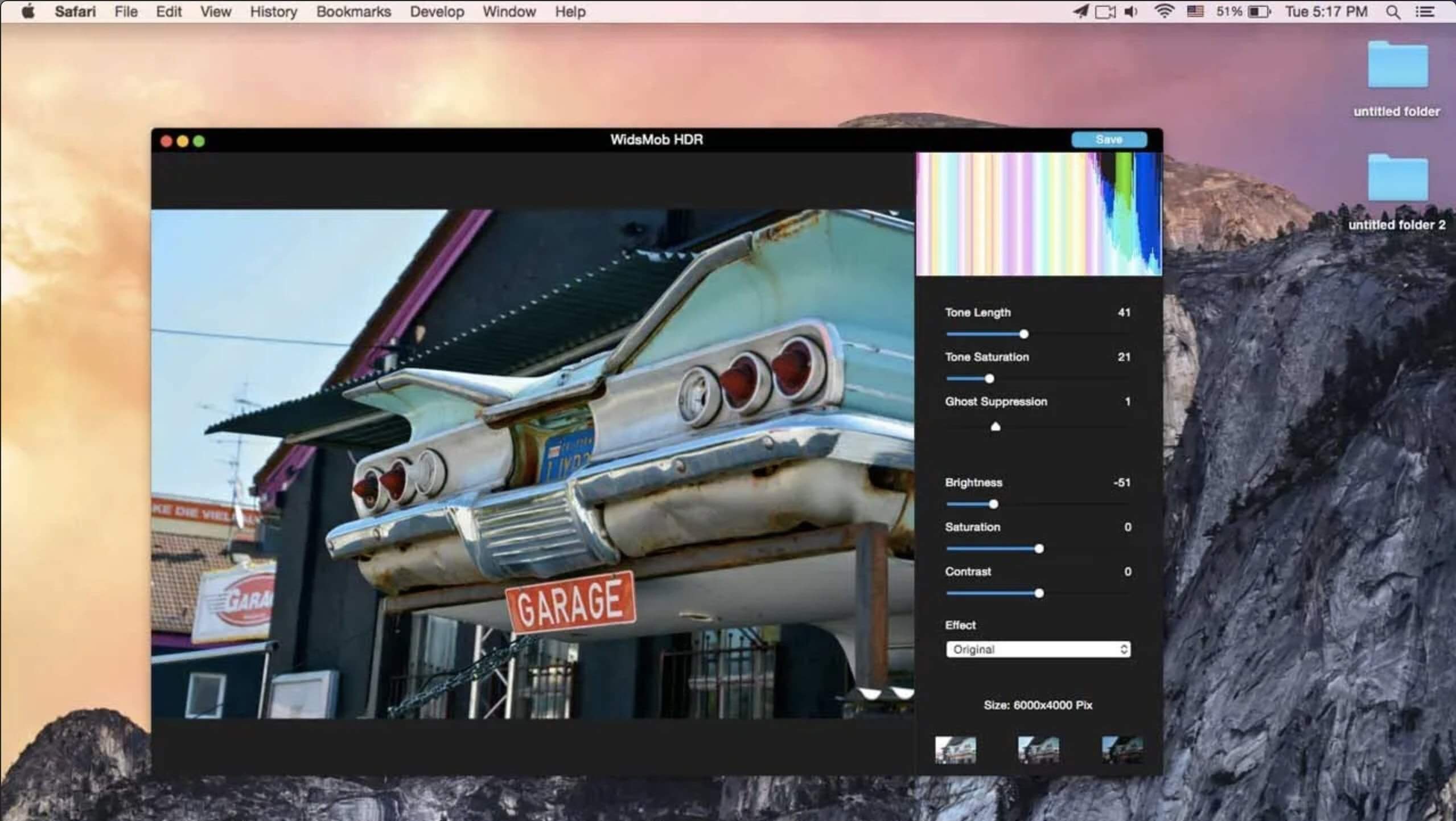Select the first bracketed exposure thumbnail
Screen dimensions: 1456x821
[x=955, y=749]
